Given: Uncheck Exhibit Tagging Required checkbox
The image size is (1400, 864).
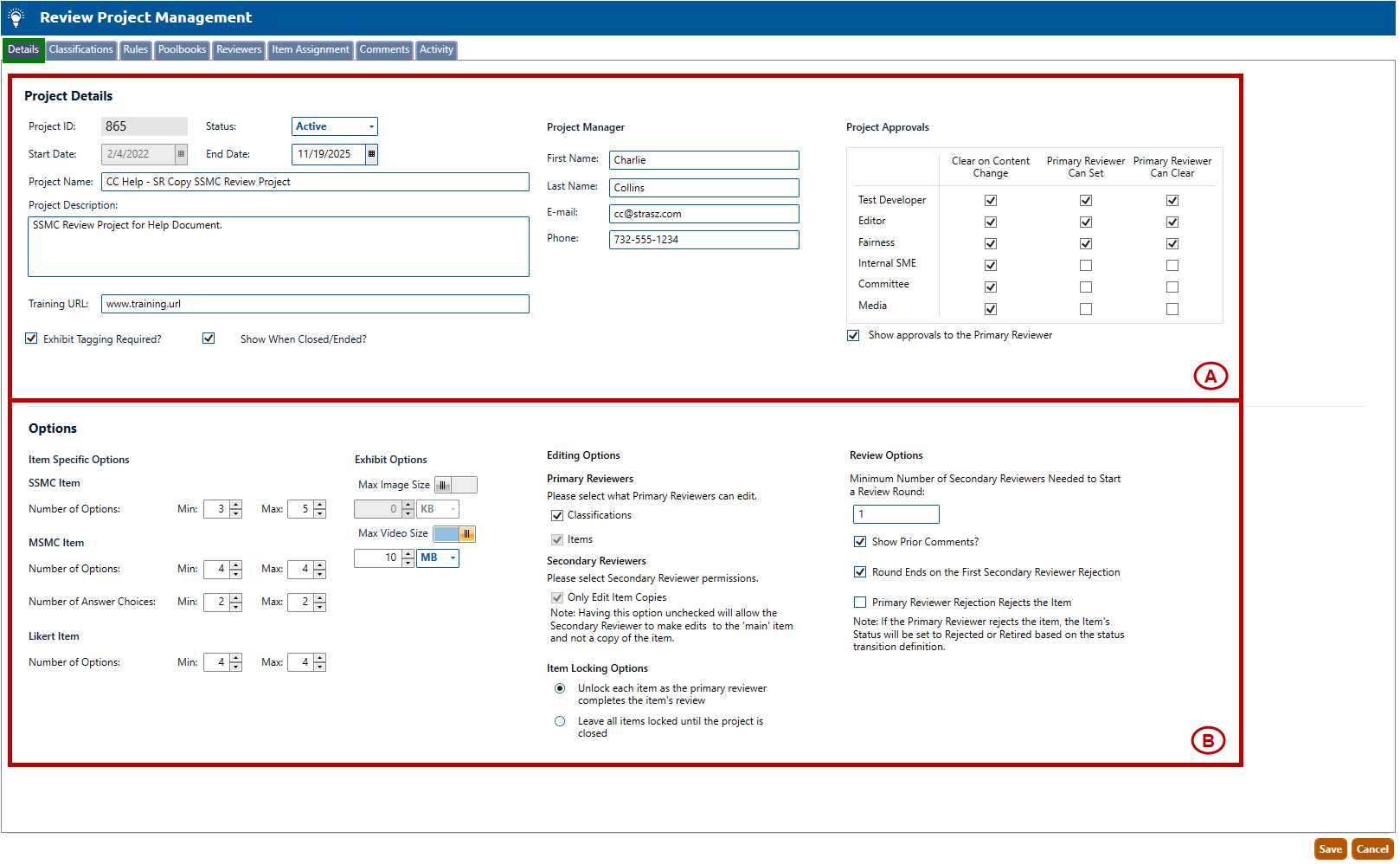Looking at the screenshot, I should [x=32, y=339].
